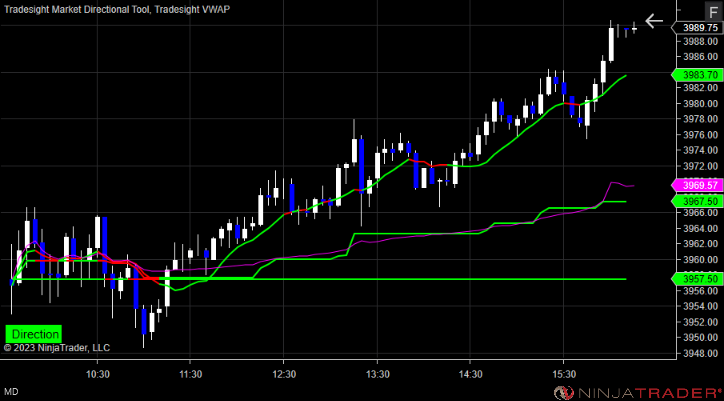
Task: Click the 14:30 time axis label
Action: click(x=470, y=375)
